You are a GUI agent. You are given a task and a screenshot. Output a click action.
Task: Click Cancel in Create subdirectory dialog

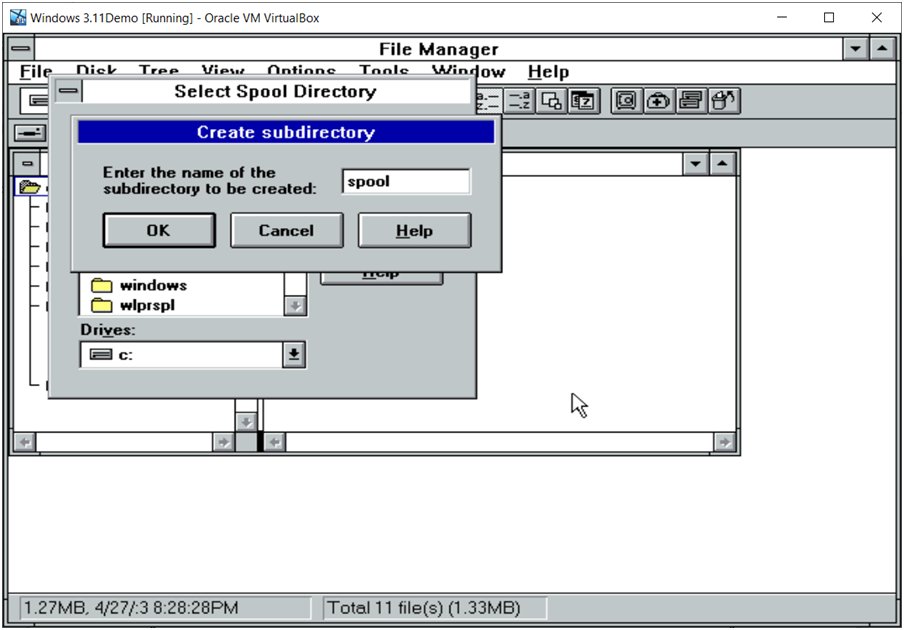pyautogui.click(x=287, y=231)
